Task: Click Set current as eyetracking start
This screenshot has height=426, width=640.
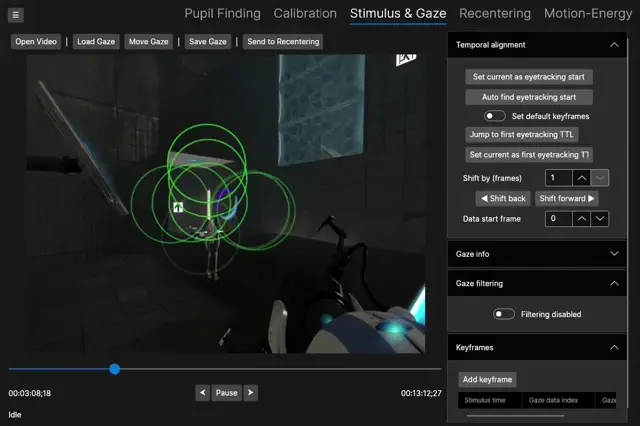Action: click(529, 77)
